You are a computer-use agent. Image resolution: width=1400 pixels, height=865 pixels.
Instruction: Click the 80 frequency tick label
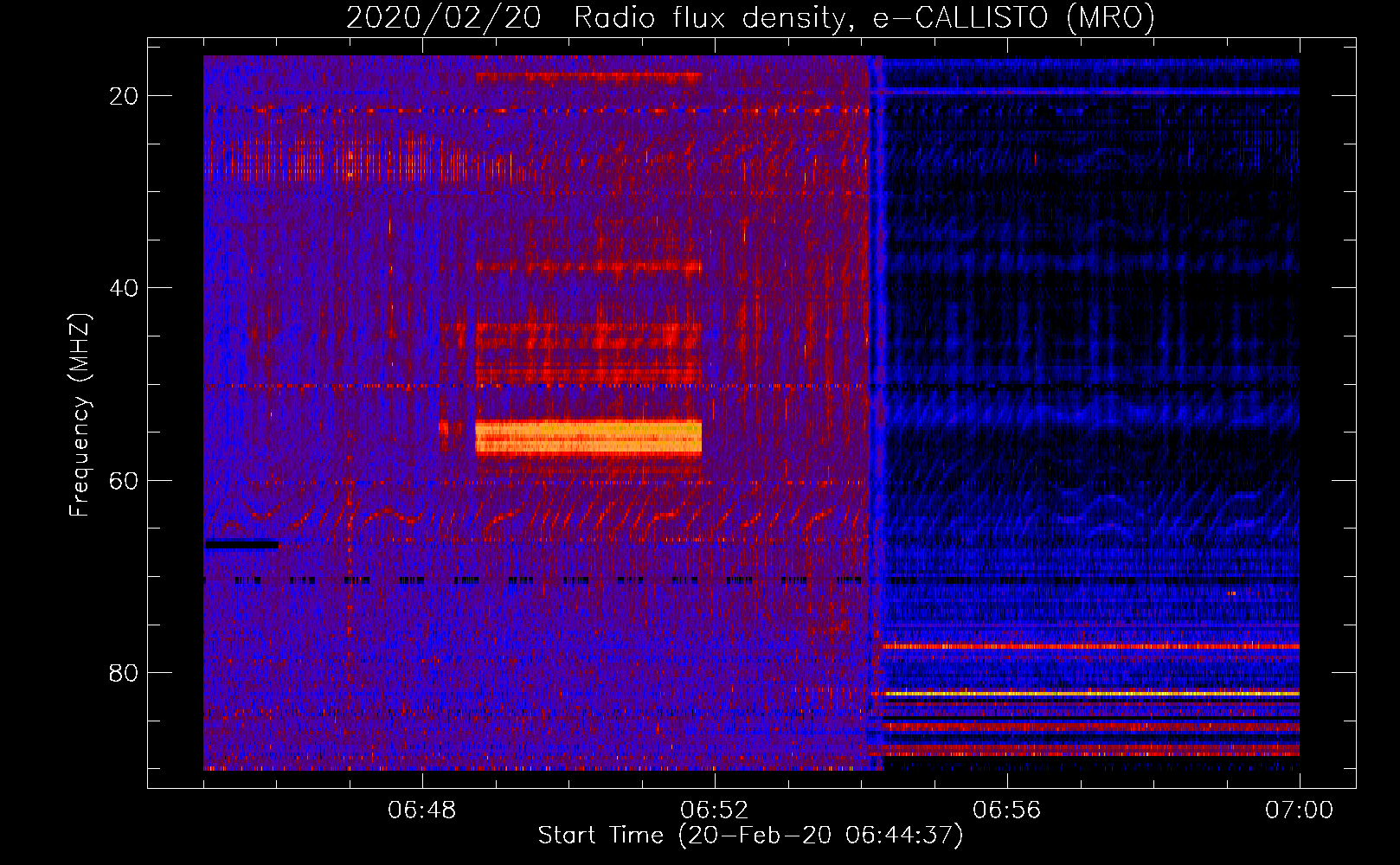point(124,673)
